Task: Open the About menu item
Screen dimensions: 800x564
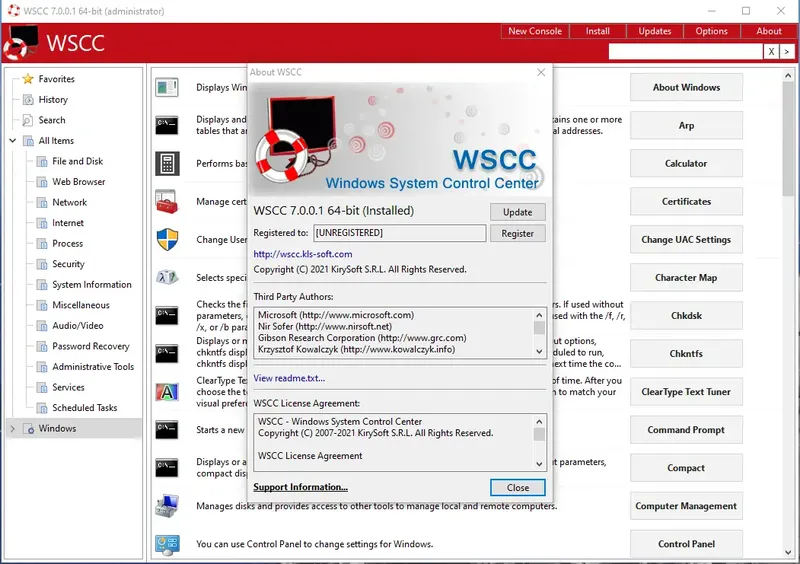Action: click(x=768, y=31)
